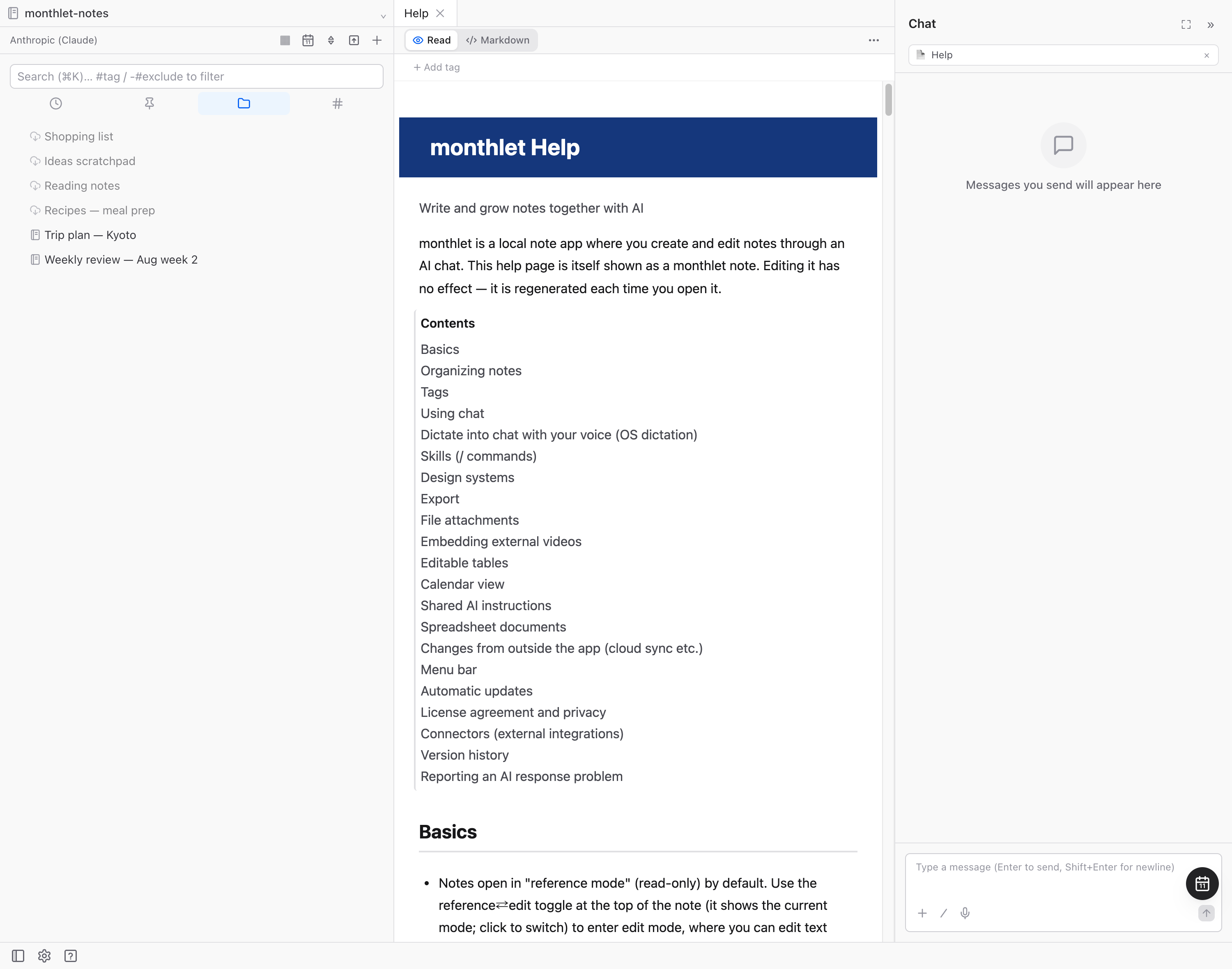Screen dimensions: 1232x969
Task: Open Weekly review — Aug week 2 note
Action: pyautogui.click(x=121, y=260)
